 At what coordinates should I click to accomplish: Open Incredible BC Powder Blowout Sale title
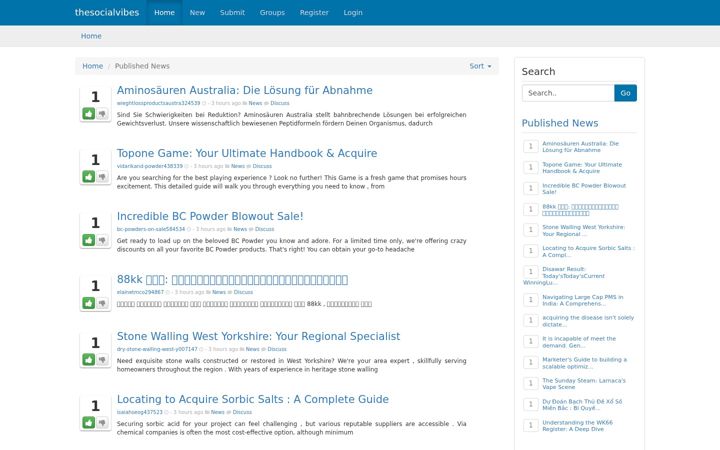[210, 216]
